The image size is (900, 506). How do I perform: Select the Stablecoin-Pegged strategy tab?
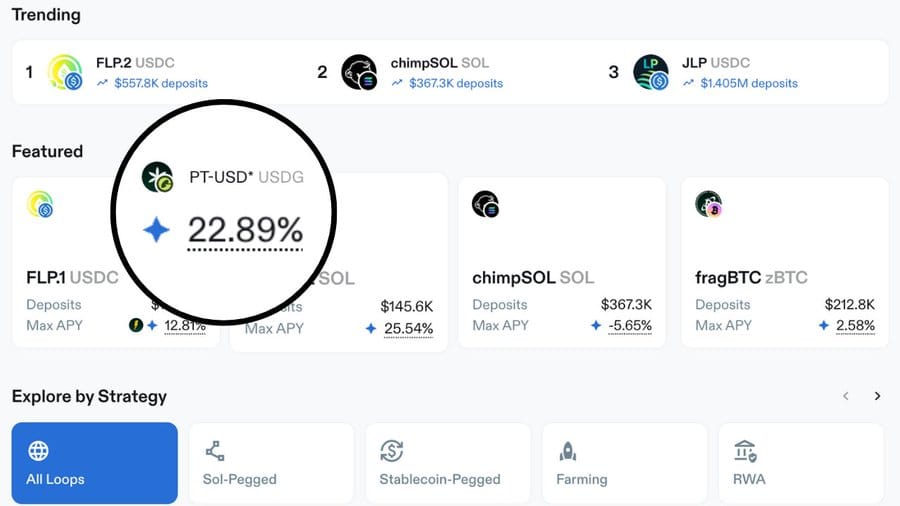(x=448, y=463)
